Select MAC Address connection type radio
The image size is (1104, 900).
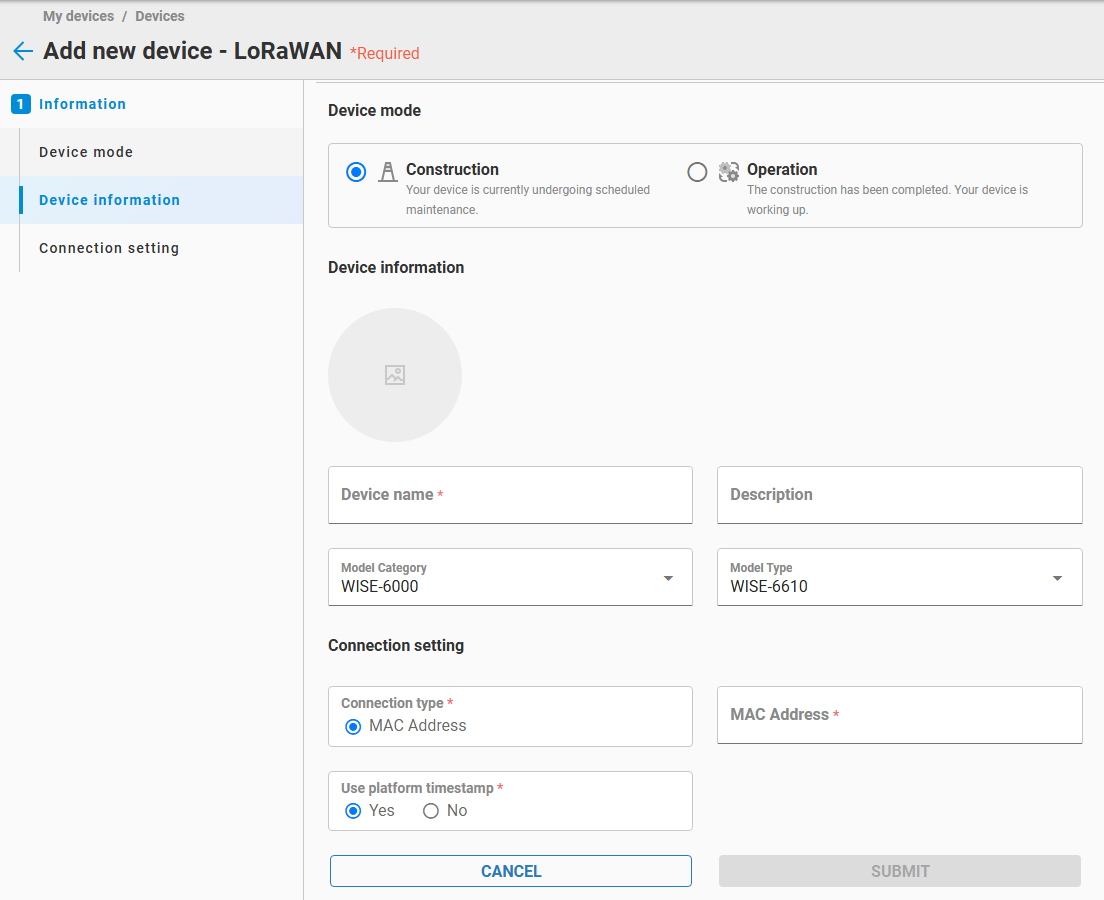click(x=353, y=726)
